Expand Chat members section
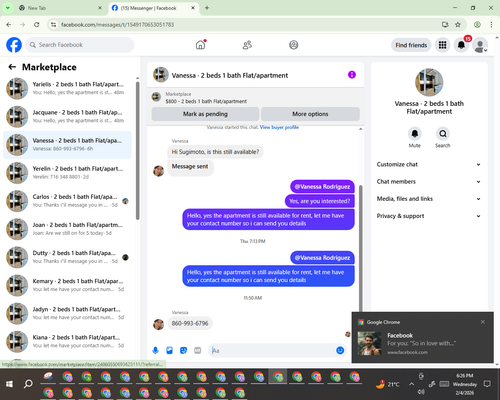 pyautogui.click(x=429, y=182)
